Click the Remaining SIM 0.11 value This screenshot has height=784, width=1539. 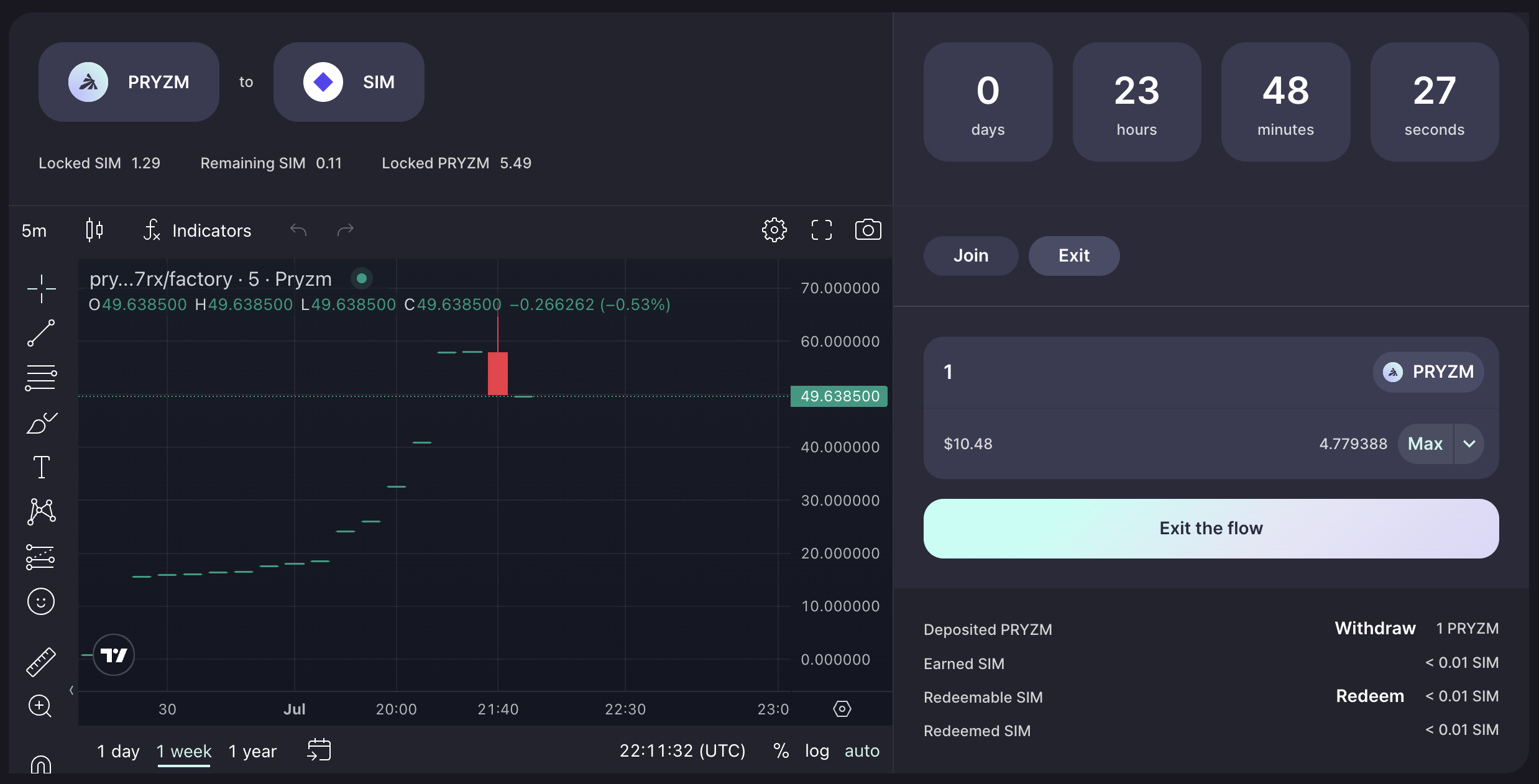coord(329,163)
